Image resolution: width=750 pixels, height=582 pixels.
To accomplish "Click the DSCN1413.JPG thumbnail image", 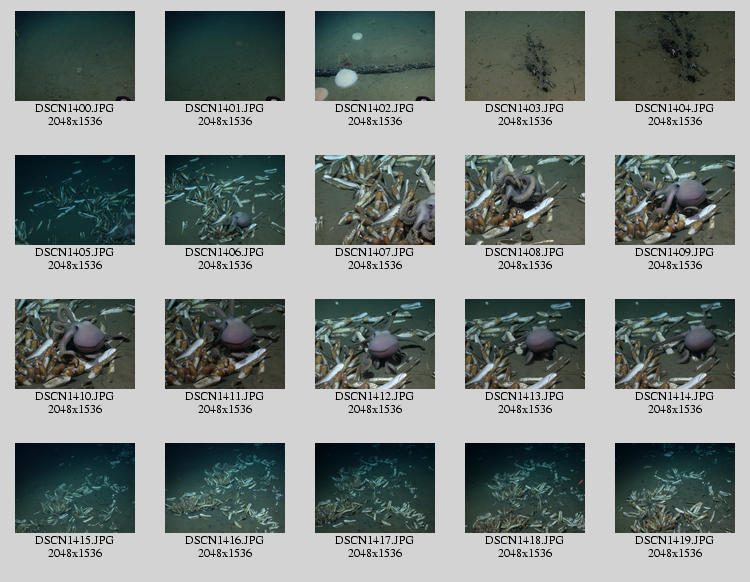I will pyautogui.click(x=525, y=344).
